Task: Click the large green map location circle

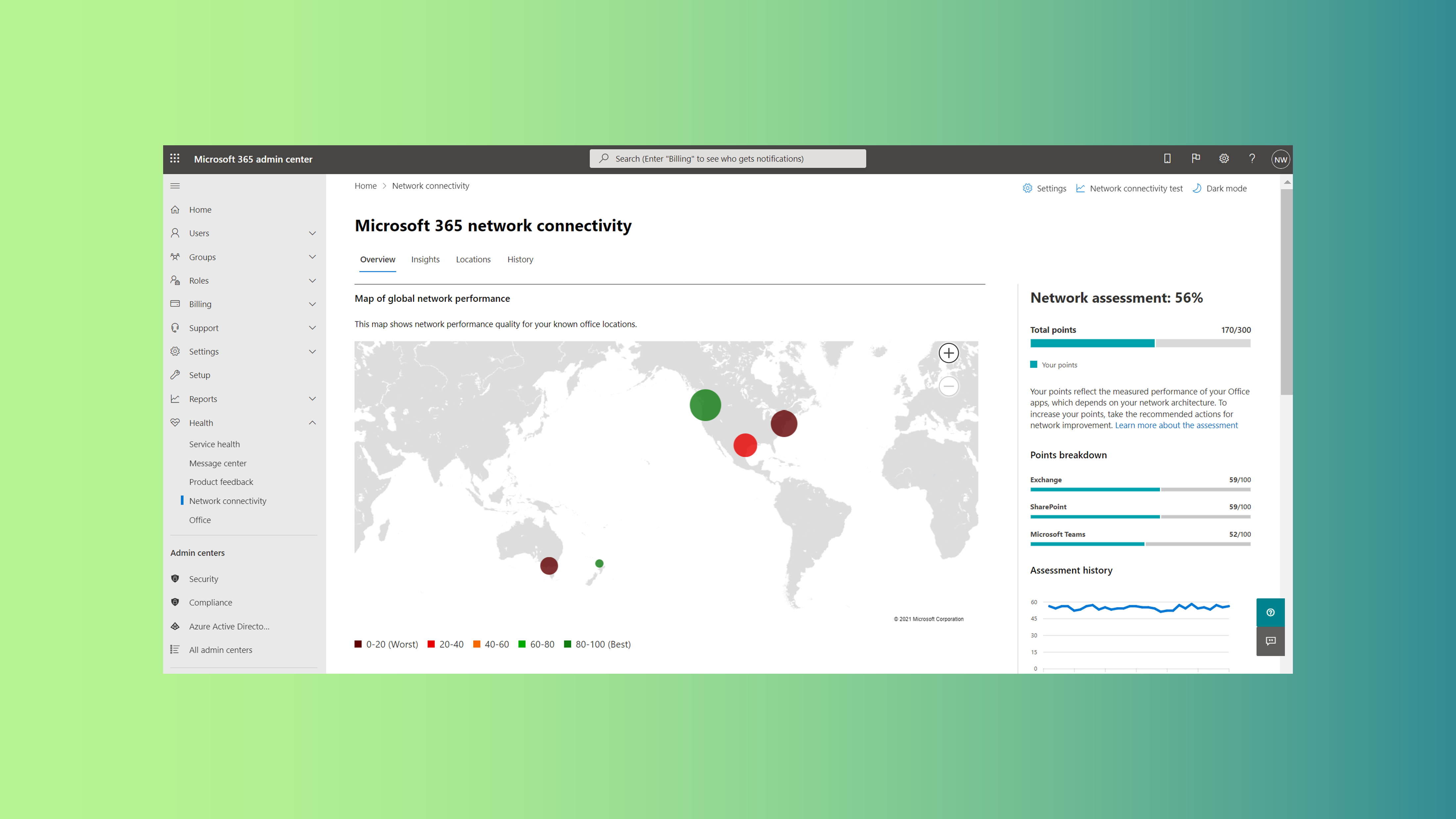Action: pos(705,405)
